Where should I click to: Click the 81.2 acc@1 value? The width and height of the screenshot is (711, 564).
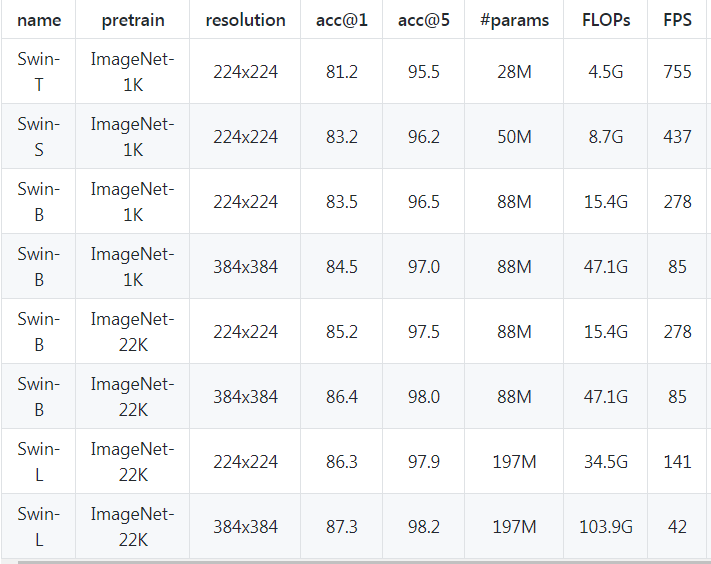[x=341, y=72]
